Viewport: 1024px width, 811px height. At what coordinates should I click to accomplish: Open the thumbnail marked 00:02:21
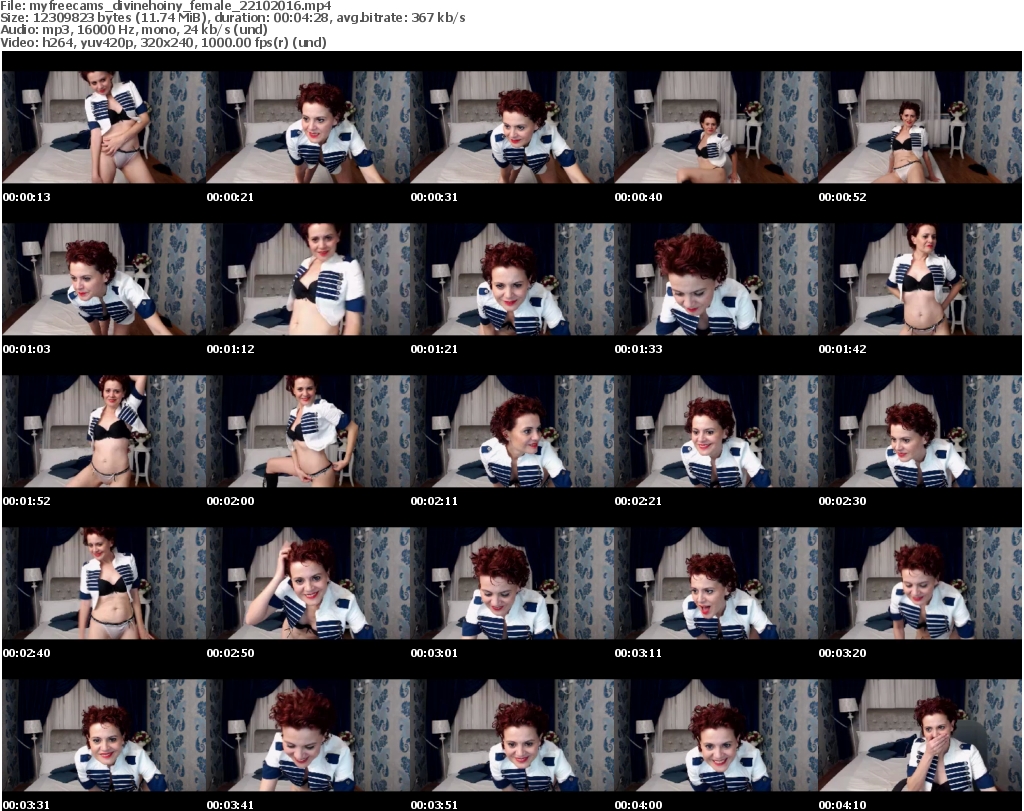[x=716, y=430]
